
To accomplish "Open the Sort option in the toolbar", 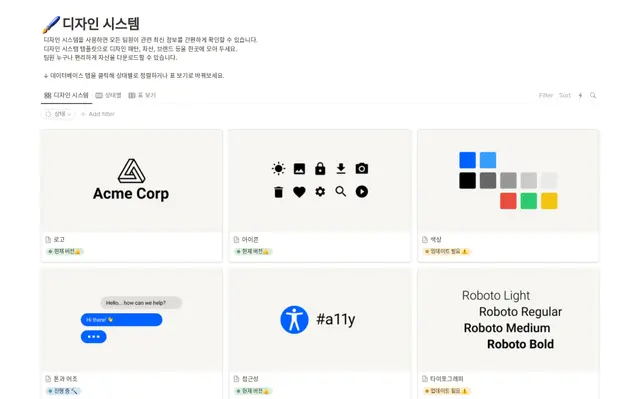I will pyautogui.click(x=565, y=95).
